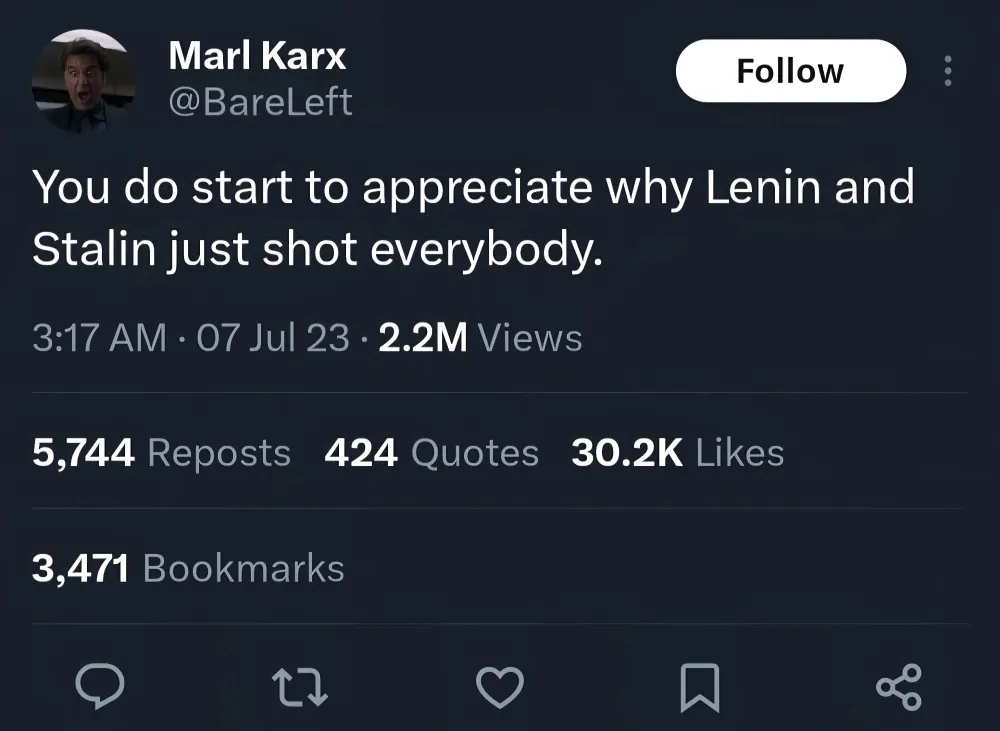The height and width of the screenshot is (731, 1000).
Task: Open the Marl Karx display name
Action: [257, 55]
